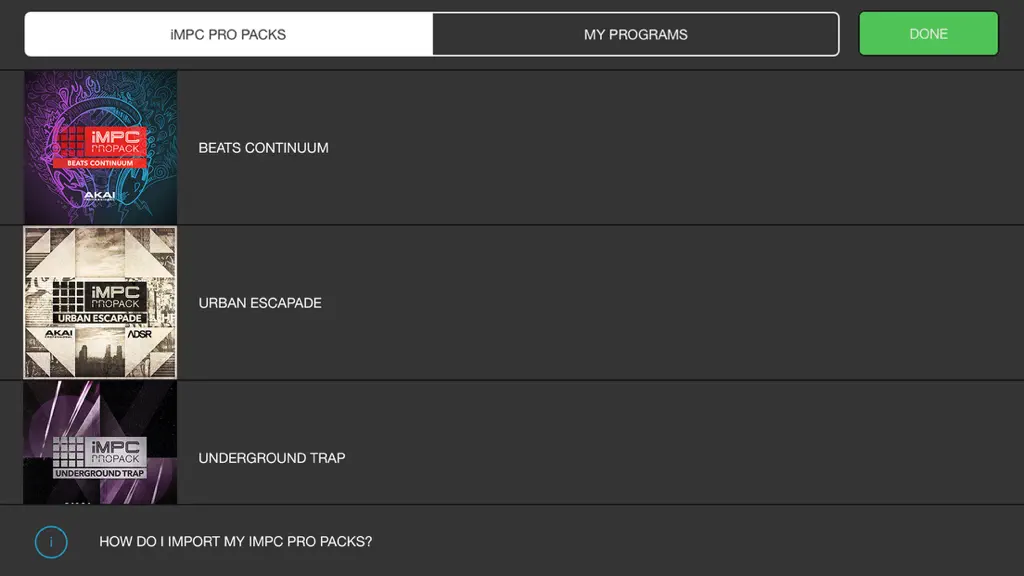Click the UNDERGROUND TRAP banner on cover art

tap(100, 473)
